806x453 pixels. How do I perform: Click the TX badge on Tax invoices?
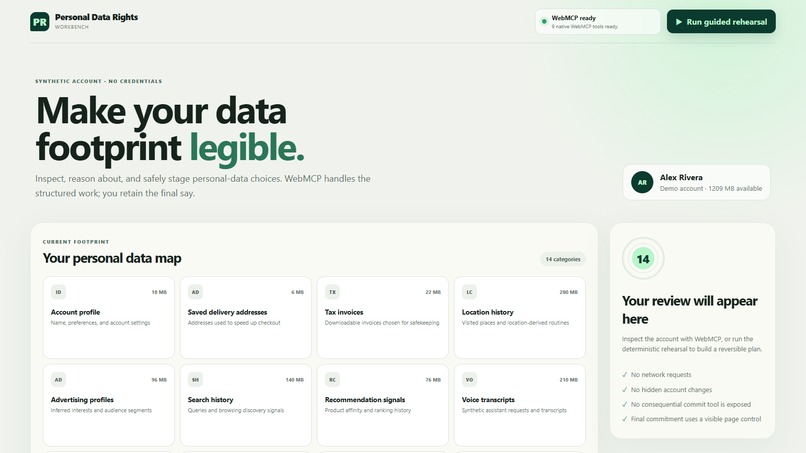point(332,292)
